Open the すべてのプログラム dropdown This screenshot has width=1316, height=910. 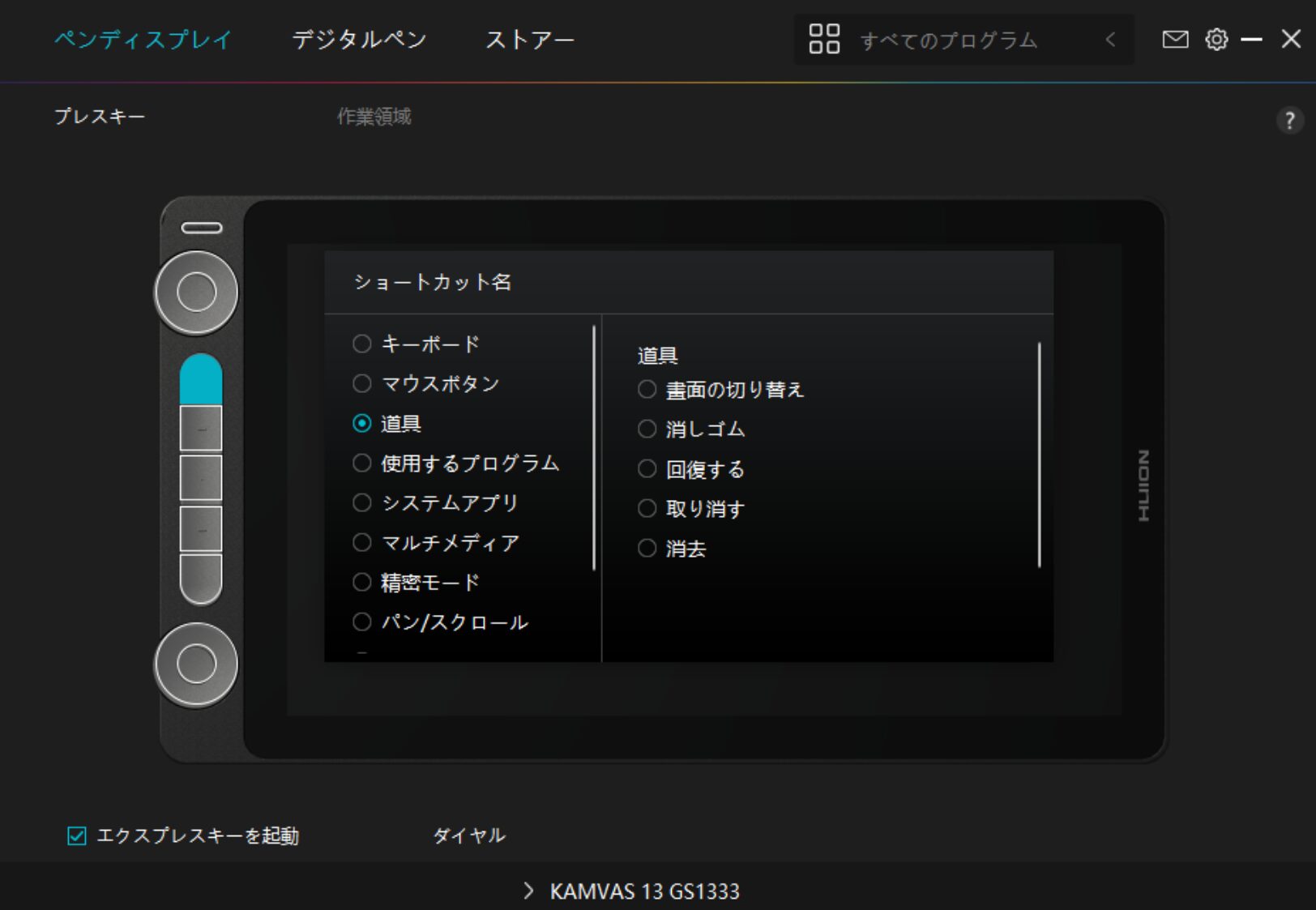[948, 40]
